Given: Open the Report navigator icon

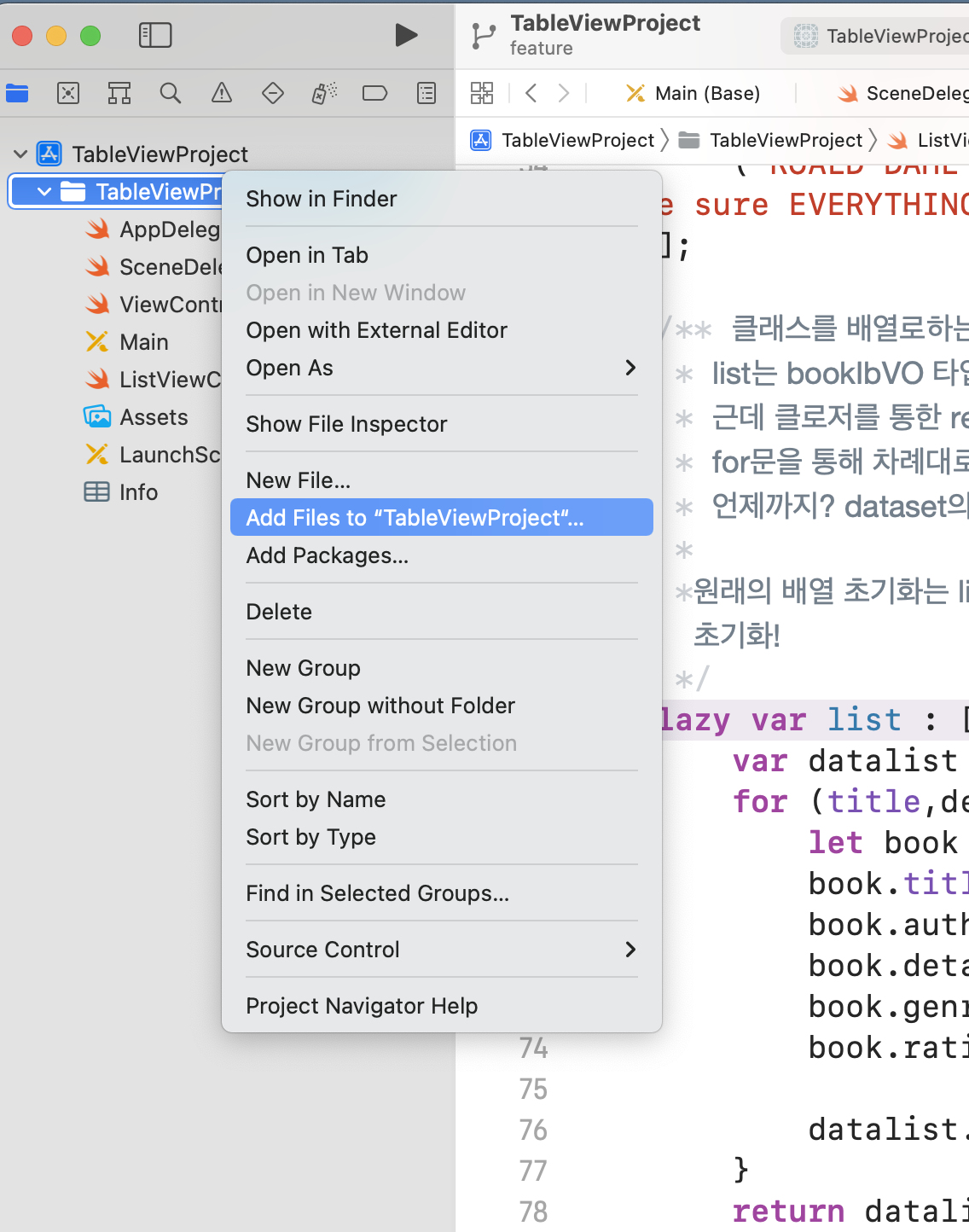Looking at the screenshot, I should point(426,93).
